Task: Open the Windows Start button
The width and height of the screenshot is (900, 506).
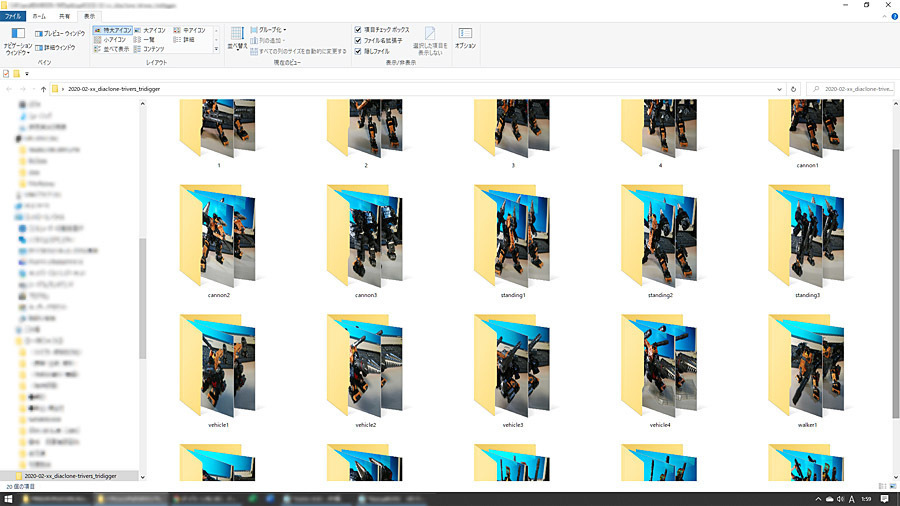Action: (x=9, y=497)
